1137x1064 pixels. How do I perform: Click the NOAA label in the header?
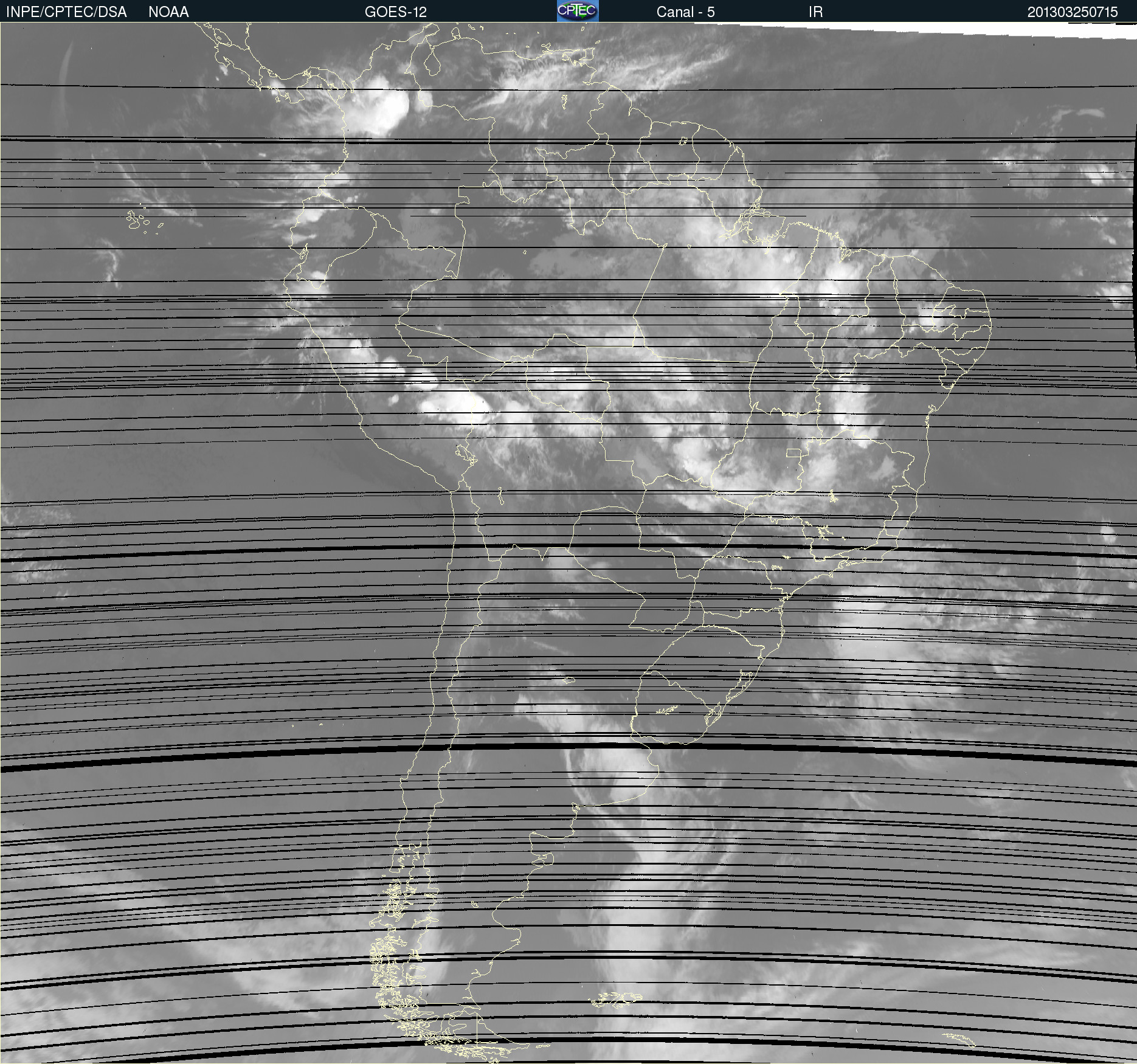pyautogui.click(x=168, y=12)
